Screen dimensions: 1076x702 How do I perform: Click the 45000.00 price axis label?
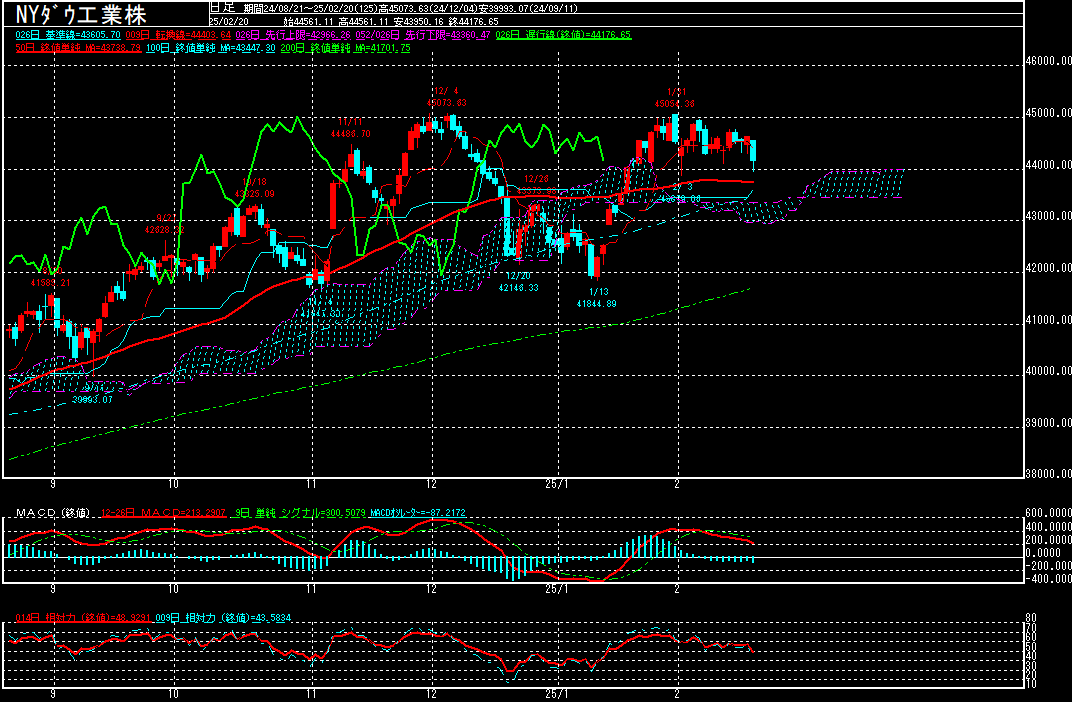click(x=1049, y=113)
